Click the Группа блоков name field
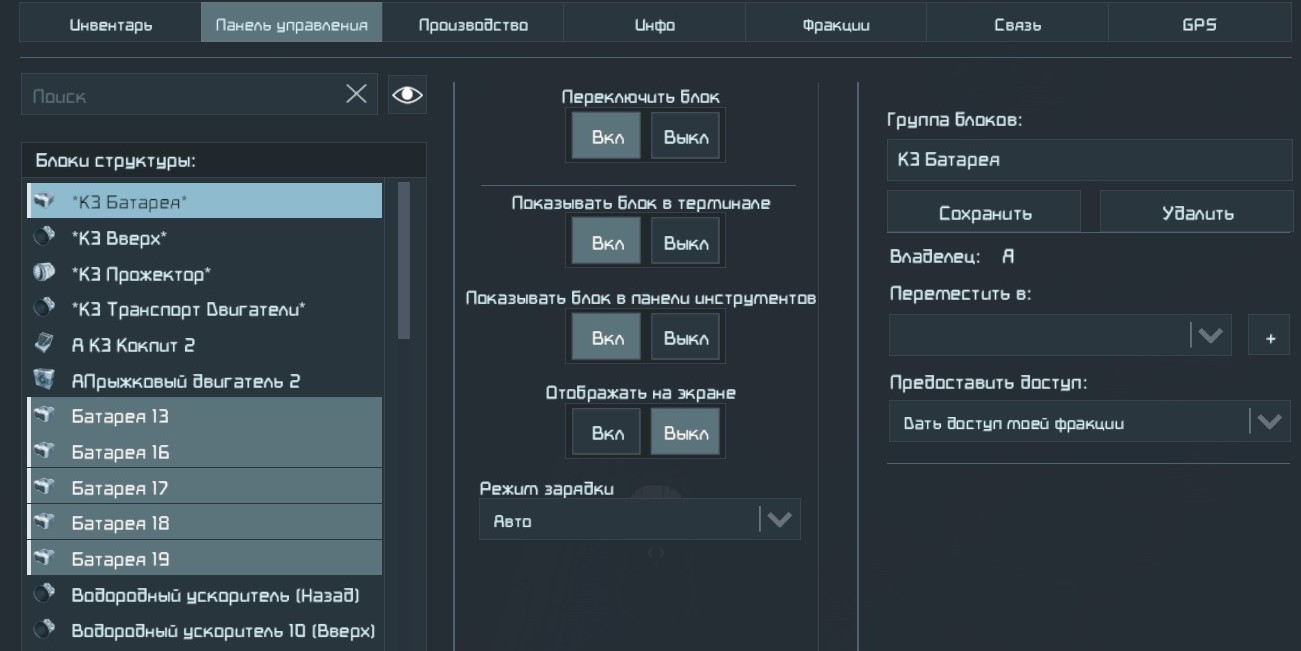This screenshot has height=651, width=1301. 1090,160
